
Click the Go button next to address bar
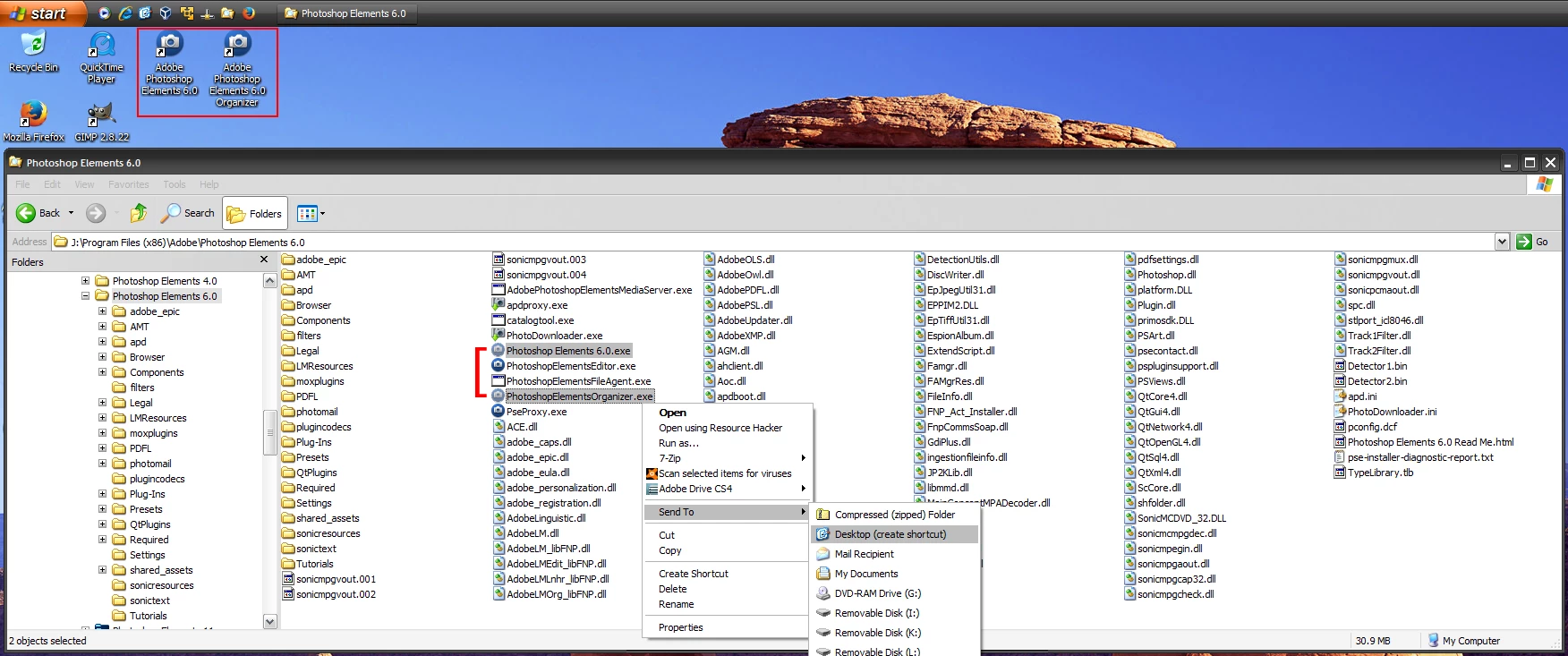[x=1532, y=242]
